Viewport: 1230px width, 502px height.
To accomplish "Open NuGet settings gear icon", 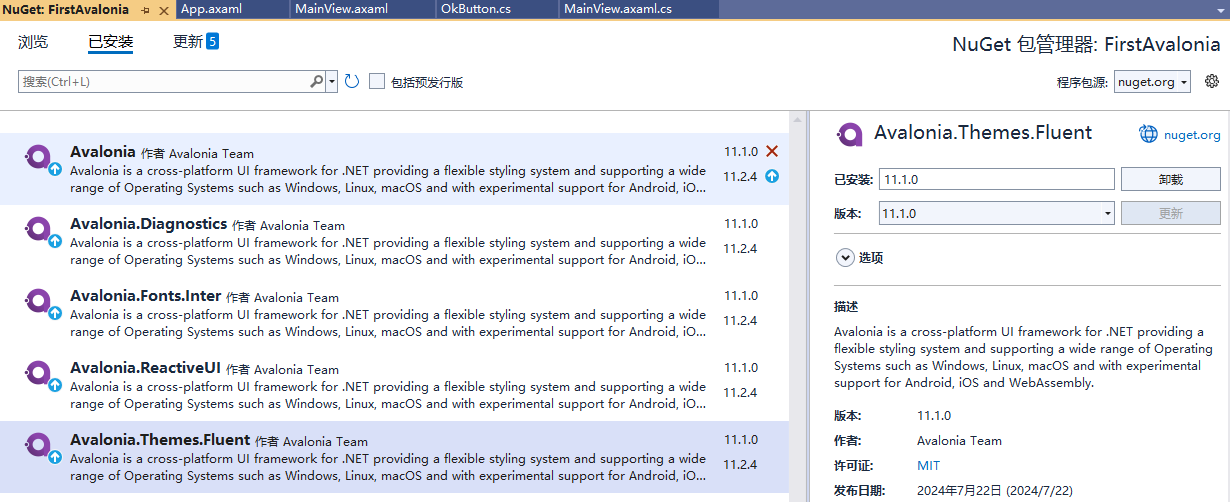I will point(1212,81).
